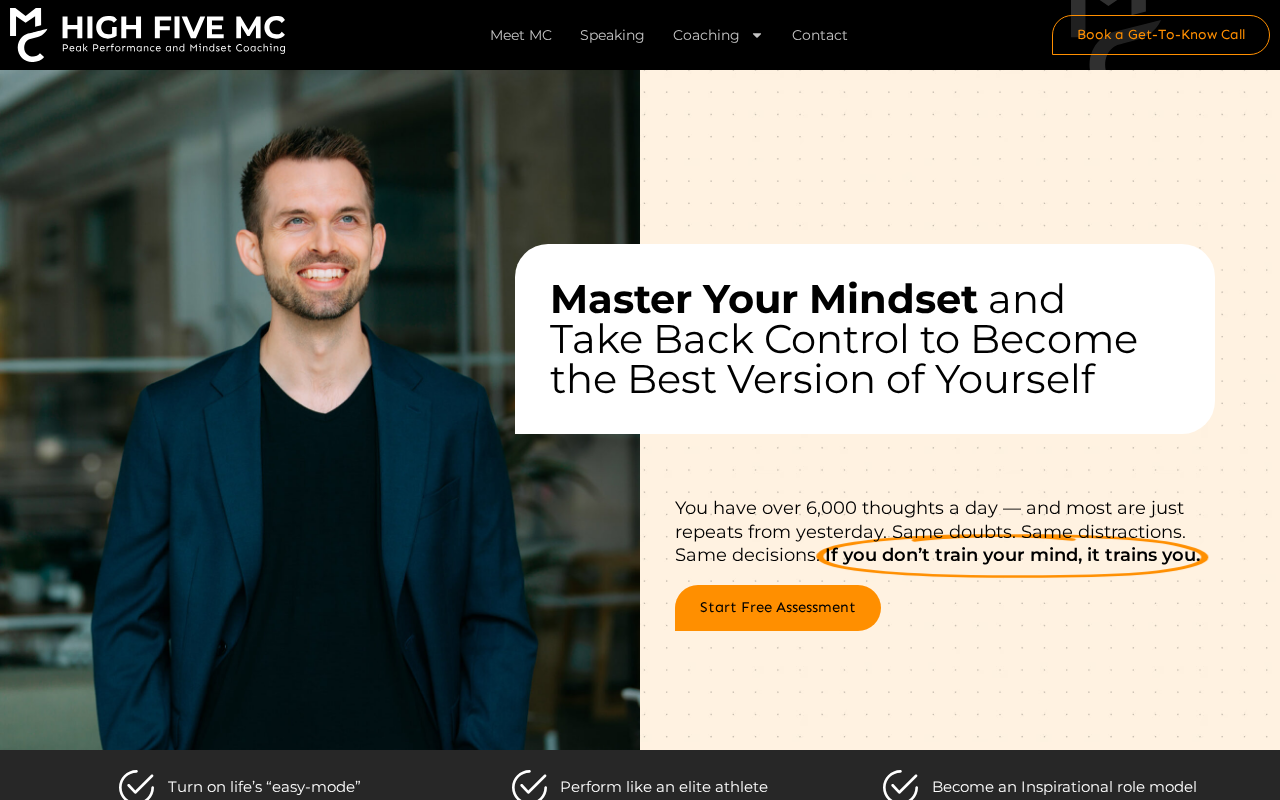Select Become an Inspirational role model text
Image resolution: width=1280 pixels, height=800 pixels.
pyautogui.click(x=1064, y=787)
